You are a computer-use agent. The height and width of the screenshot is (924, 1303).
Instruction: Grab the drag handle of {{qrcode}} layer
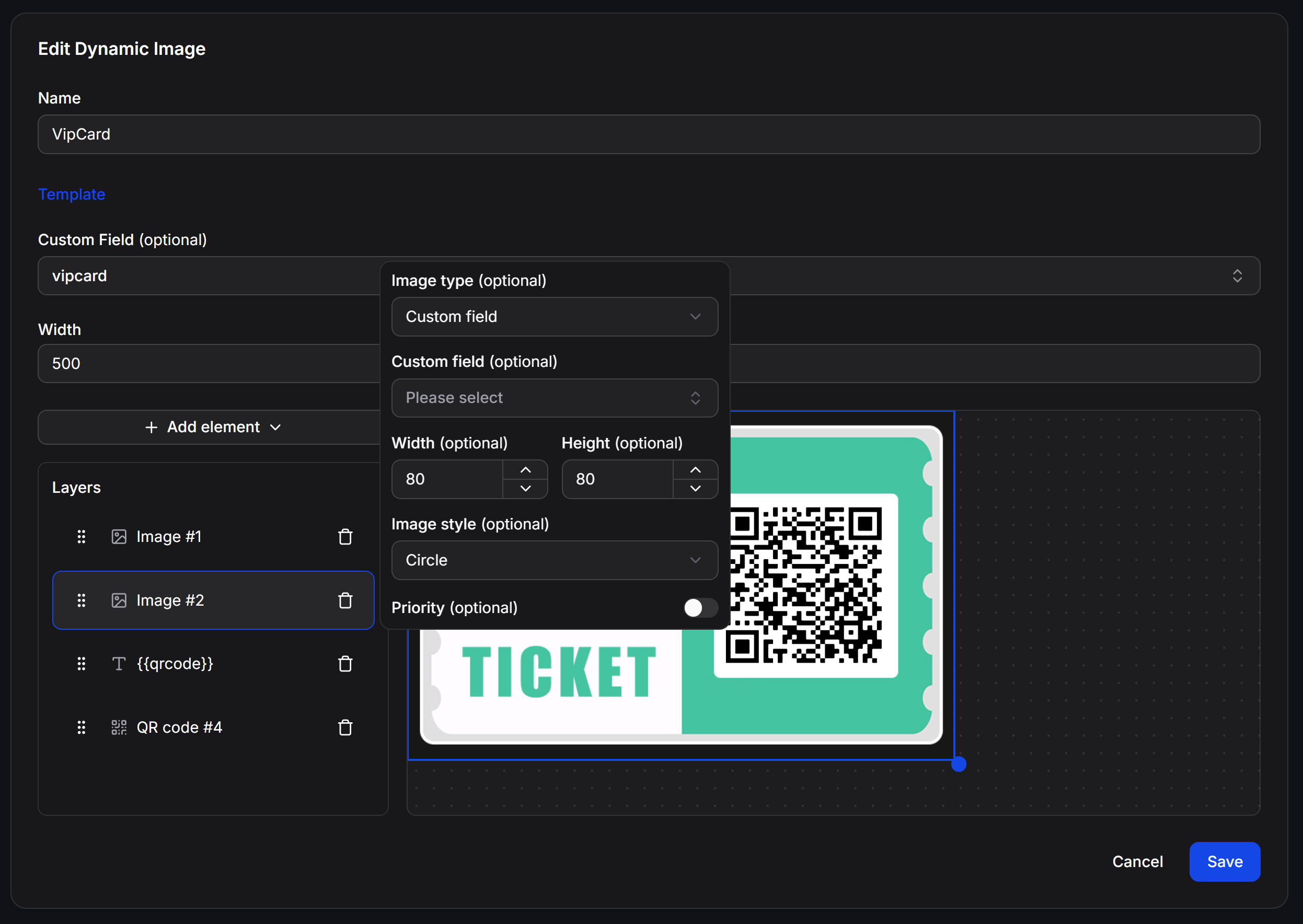tap(82, 663)
